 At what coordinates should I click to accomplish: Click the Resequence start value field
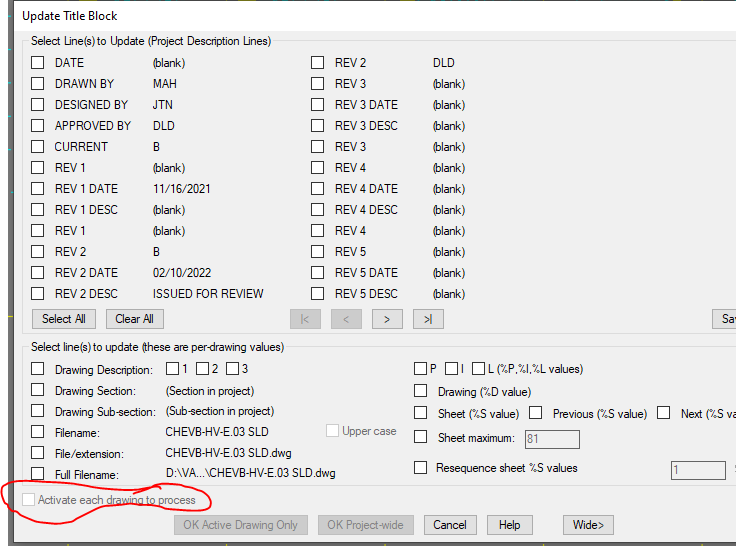[x=698, y=470]
